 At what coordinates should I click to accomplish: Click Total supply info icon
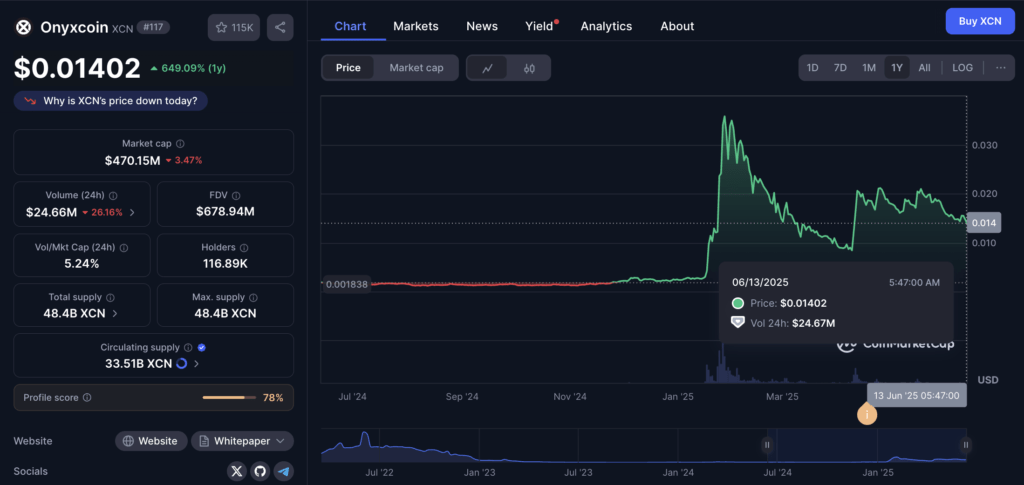(110, 298)
